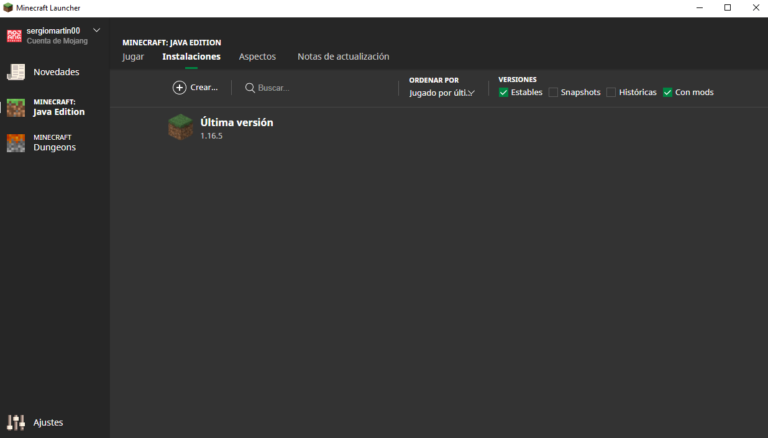Select the Minecraft Java Edition grass block icon

click(16, 108)
